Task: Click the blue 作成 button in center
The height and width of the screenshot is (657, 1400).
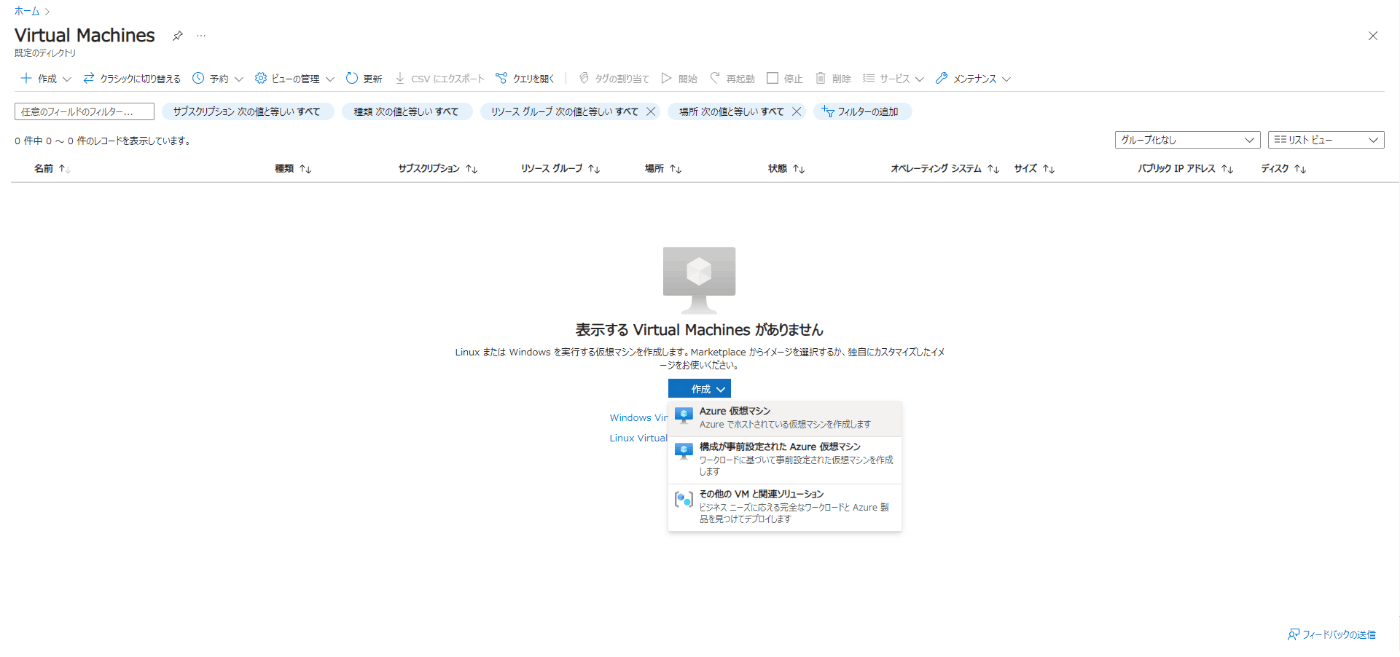Action: [700, 389]
